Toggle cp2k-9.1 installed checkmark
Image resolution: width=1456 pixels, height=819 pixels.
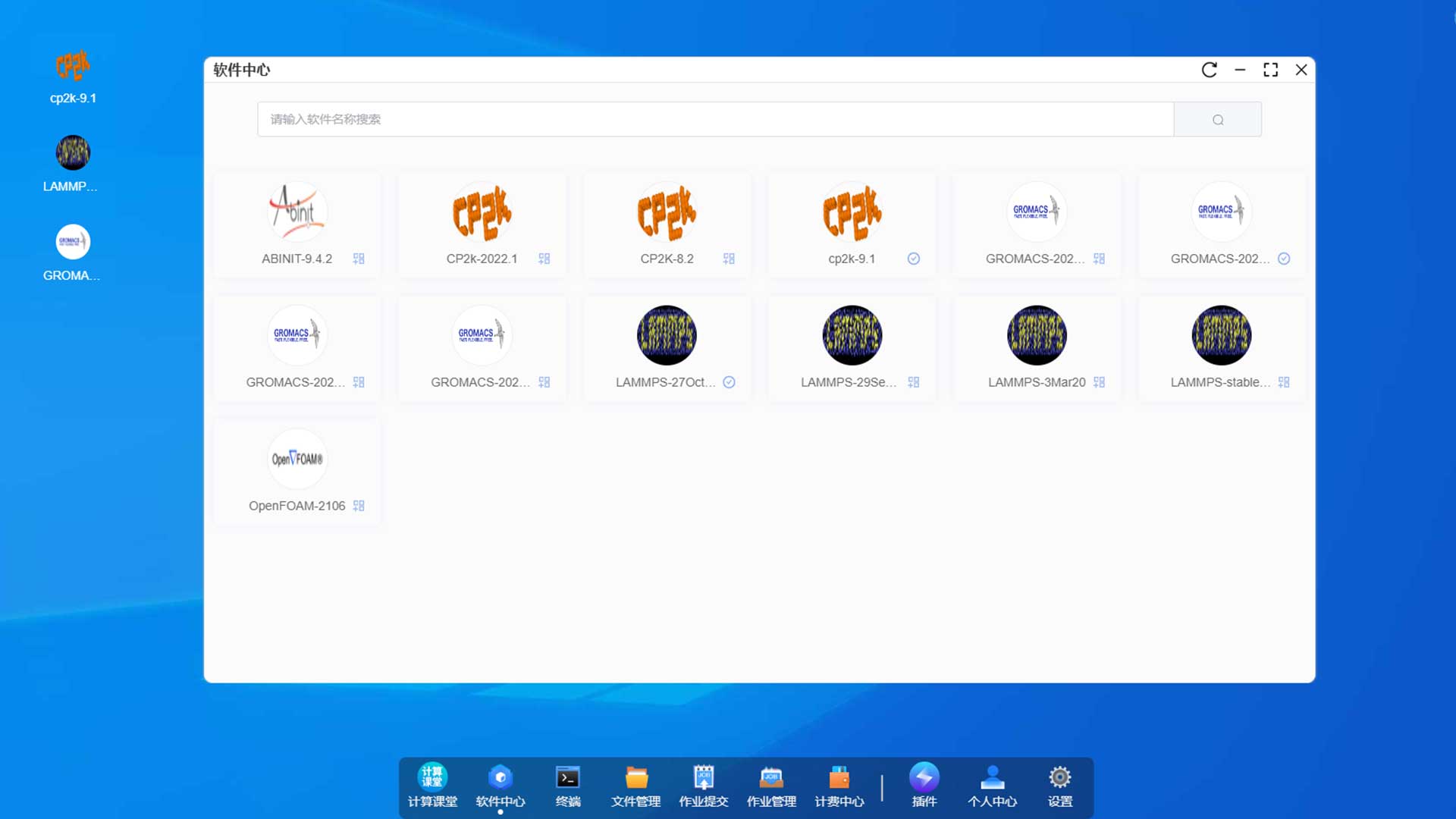(x=914, y=259)
